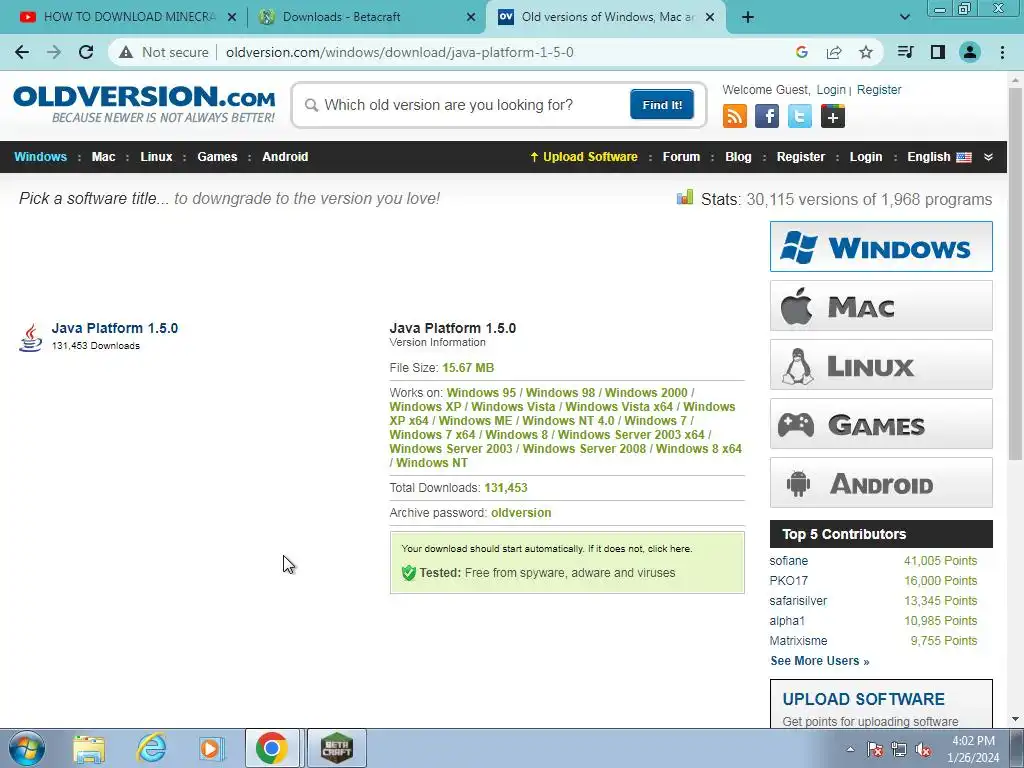
Task: Open the Blog nav link
Action: 738,157
